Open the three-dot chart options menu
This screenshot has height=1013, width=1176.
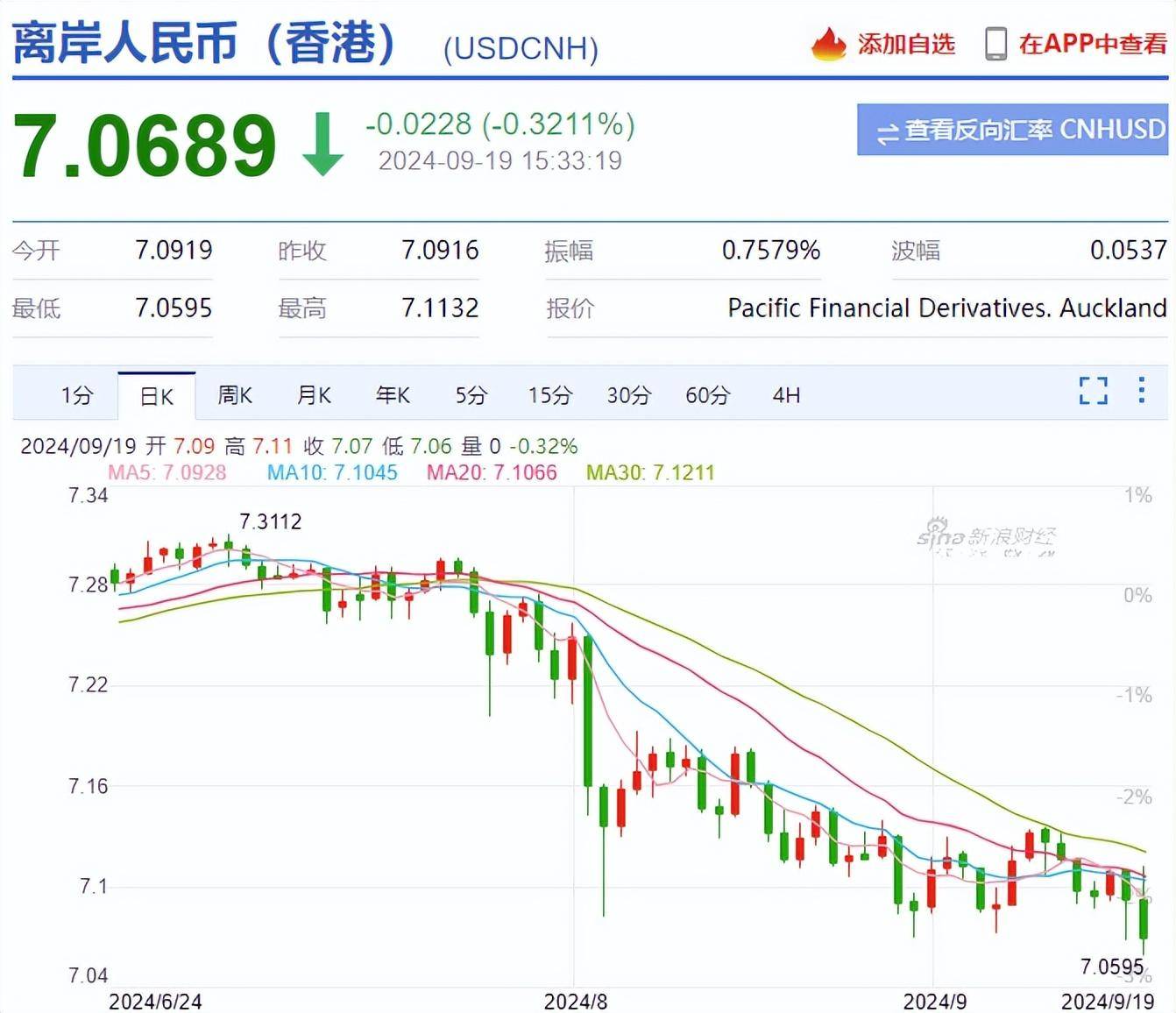pyautogui.click(x=1141, y=390)
